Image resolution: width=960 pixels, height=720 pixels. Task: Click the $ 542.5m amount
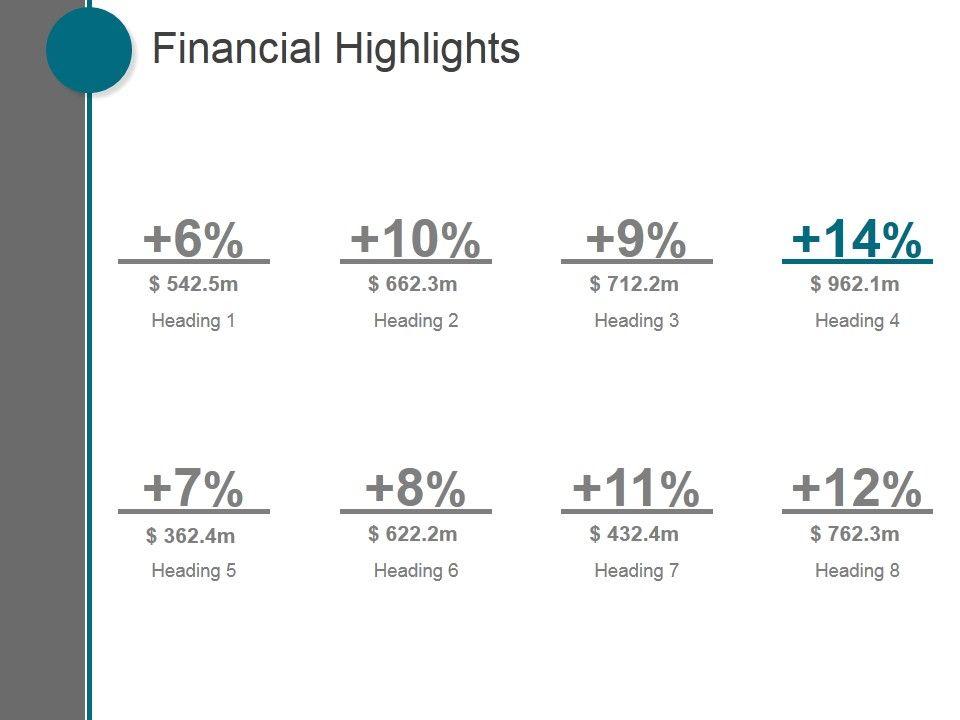coord(194,284)
